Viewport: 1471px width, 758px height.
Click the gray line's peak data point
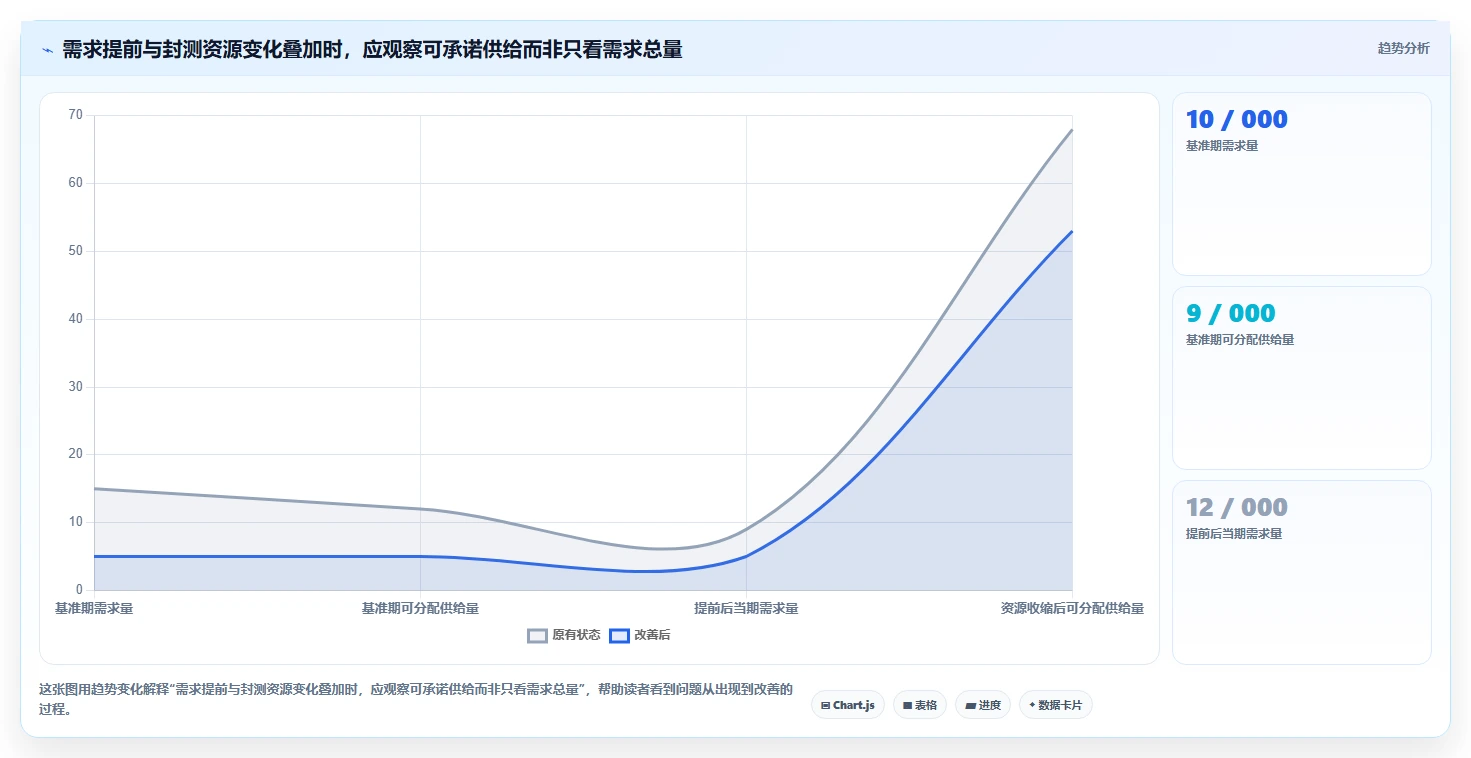pos(1072,129)
